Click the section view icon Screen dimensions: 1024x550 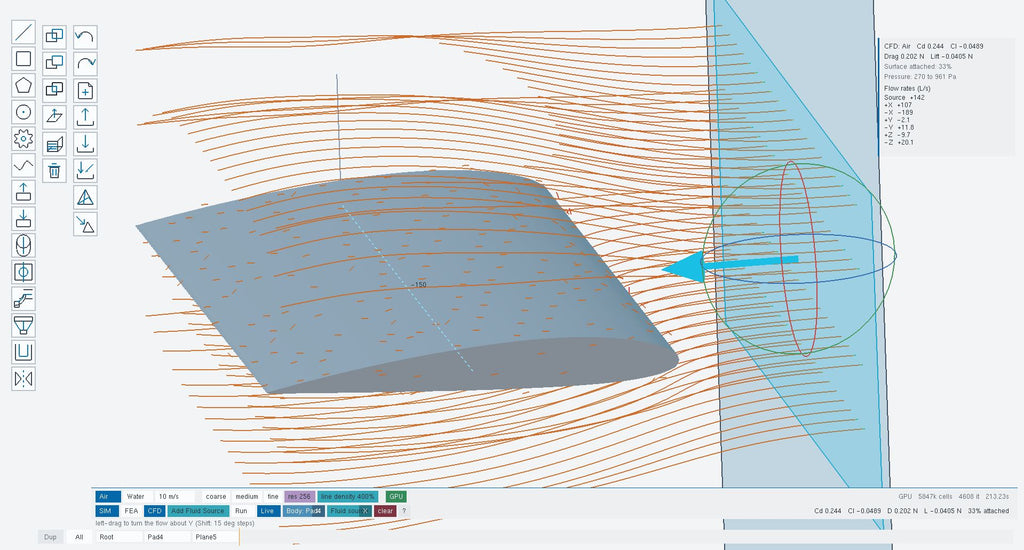tap(54, 144)
